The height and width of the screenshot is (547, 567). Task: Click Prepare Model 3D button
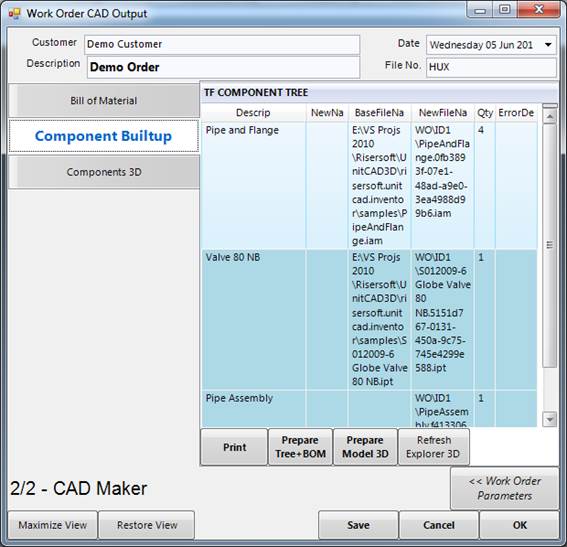(x=365, y=447)
